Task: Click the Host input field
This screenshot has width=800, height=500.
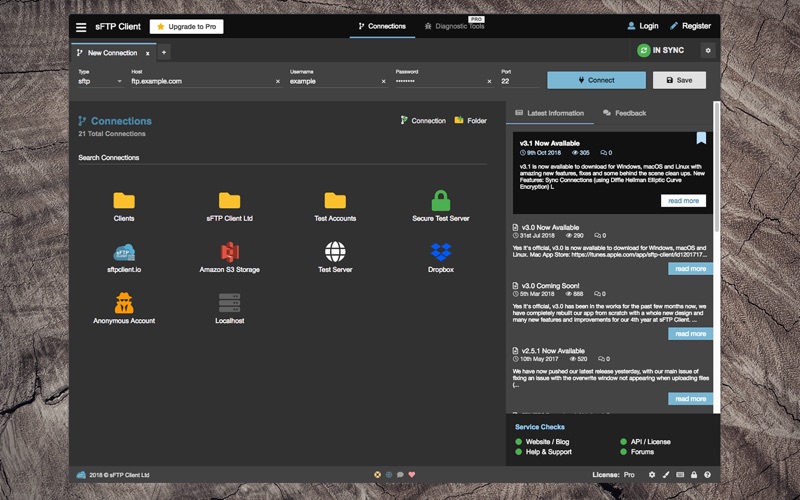Action: click(200, 81)
